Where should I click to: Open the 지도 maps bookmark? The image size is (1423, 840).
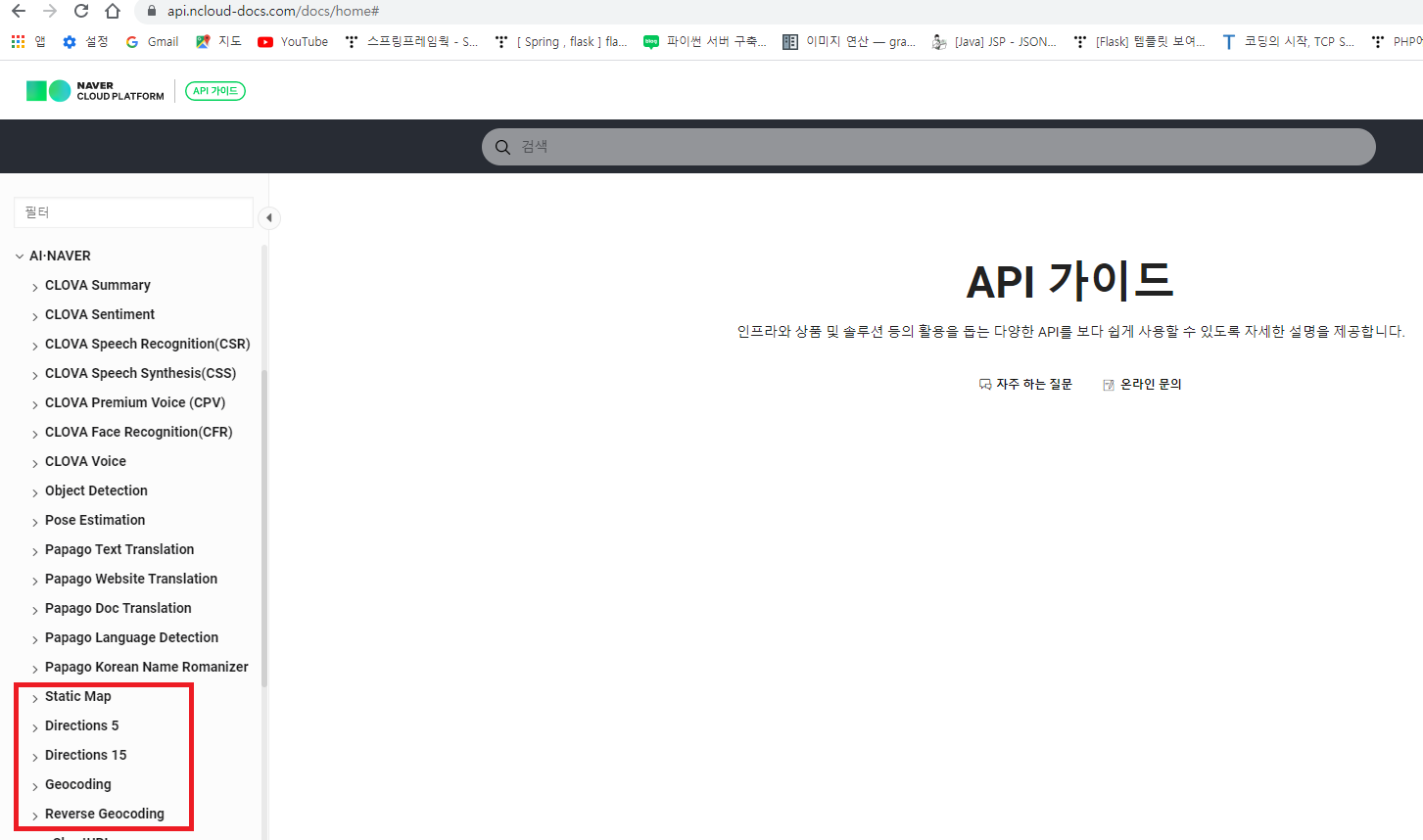[218, 42]
